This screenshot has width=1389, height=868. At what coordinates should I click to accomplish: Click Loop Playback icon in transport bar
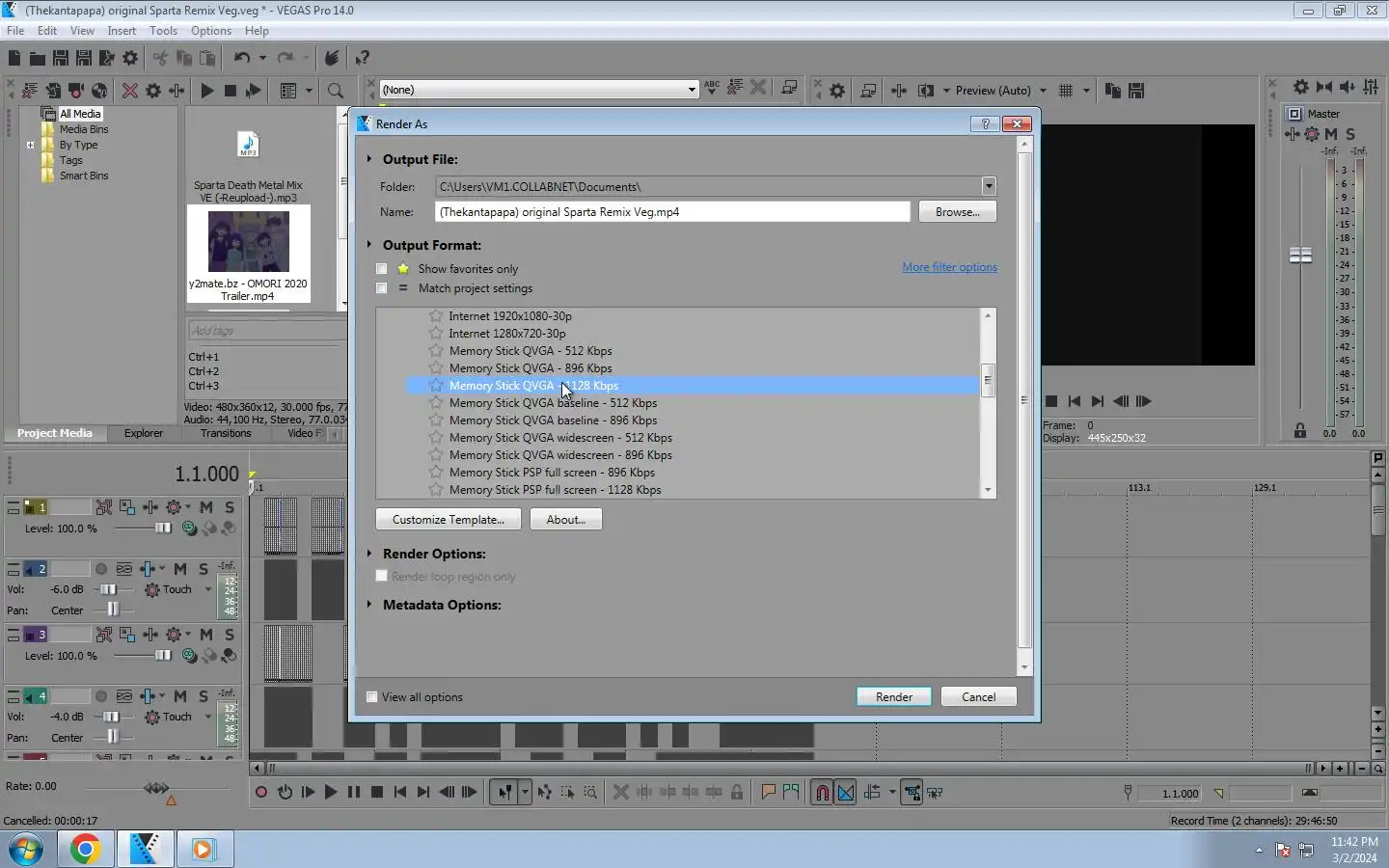[x=285, y=793]
